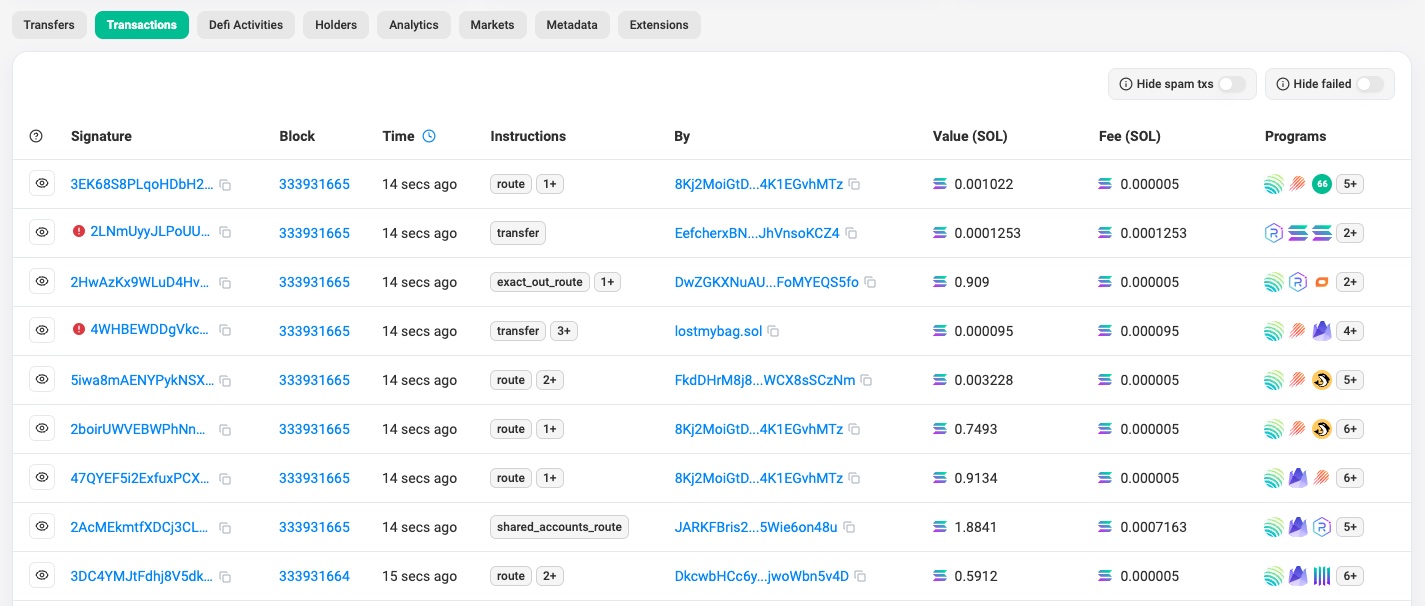Copy lostmybag.sol address with the copy icon
Image resolution: width=1425 pixels, height=606 pixels.
point(773,332)
